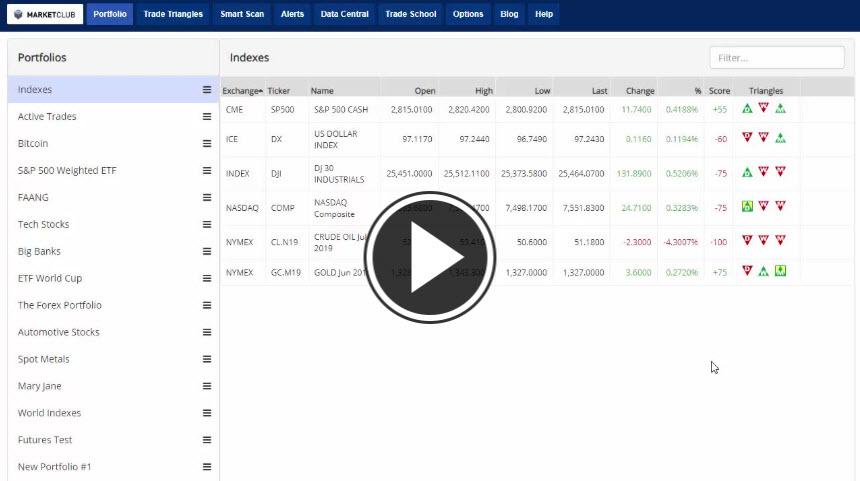Image resolution: width=860 pixels, height=481 pixels.
Task: Sort by the High column header
Action: point(484,90)
